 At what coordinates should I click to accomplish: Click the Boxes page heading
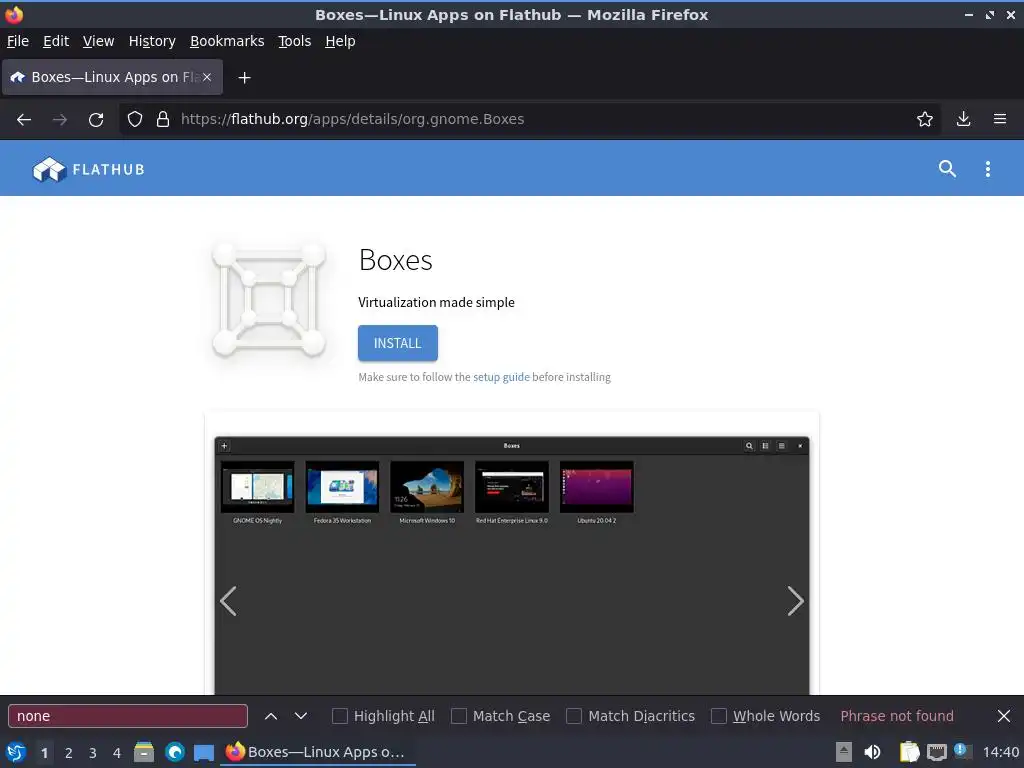click(396, 260)
